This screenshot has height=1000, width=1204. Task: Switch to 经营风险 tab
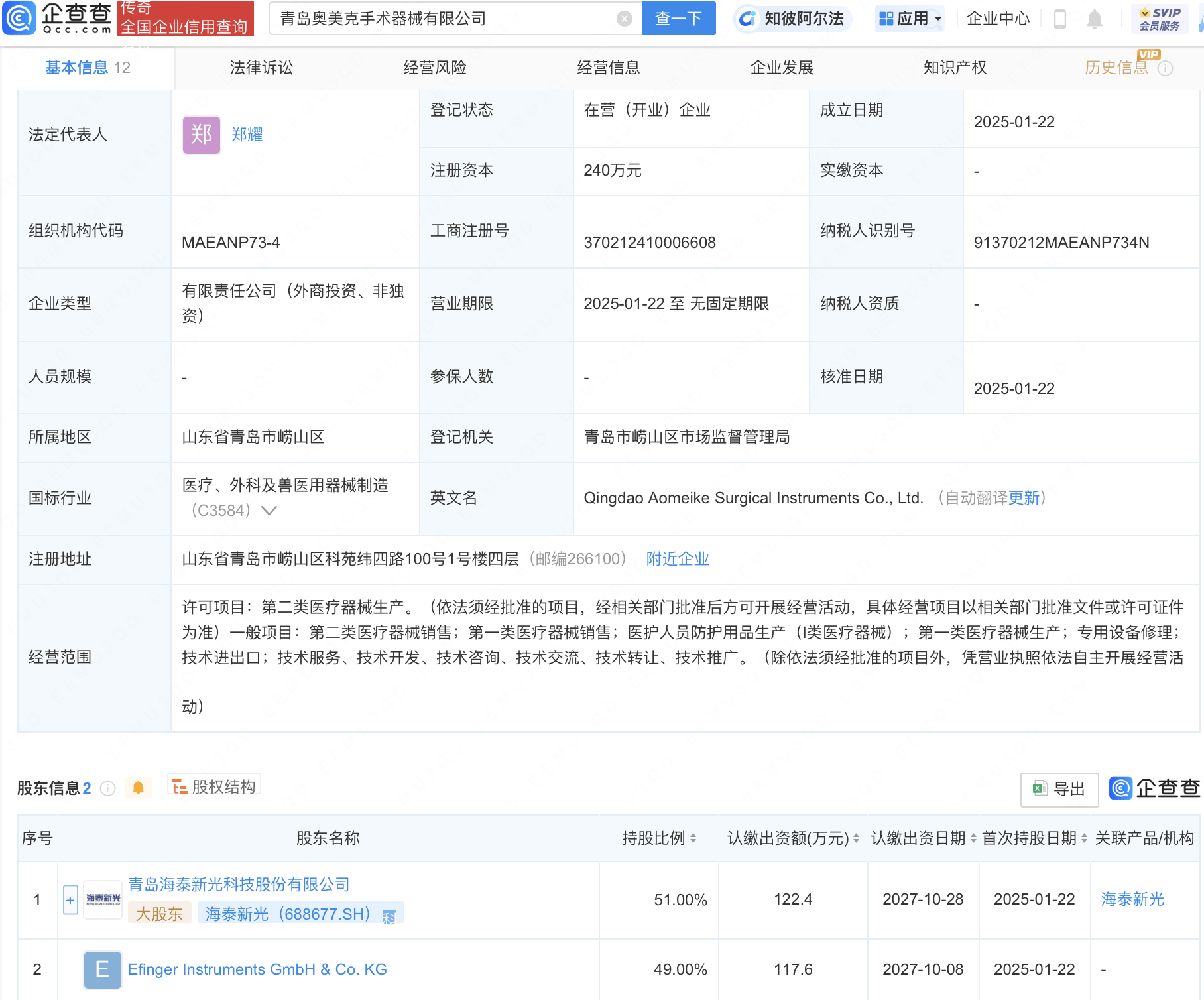(435, 68)
